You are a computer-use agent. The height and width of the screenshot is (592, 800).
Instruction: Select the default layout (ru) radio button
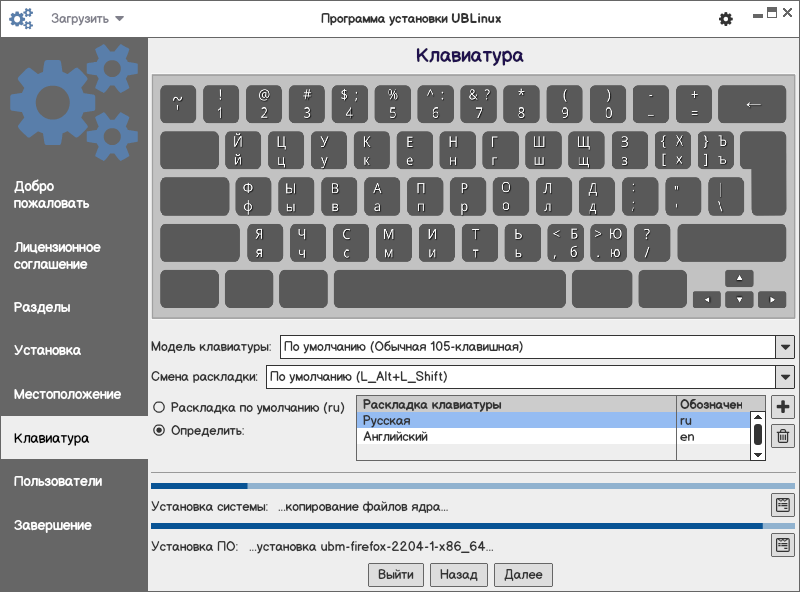tap(159, 408)
